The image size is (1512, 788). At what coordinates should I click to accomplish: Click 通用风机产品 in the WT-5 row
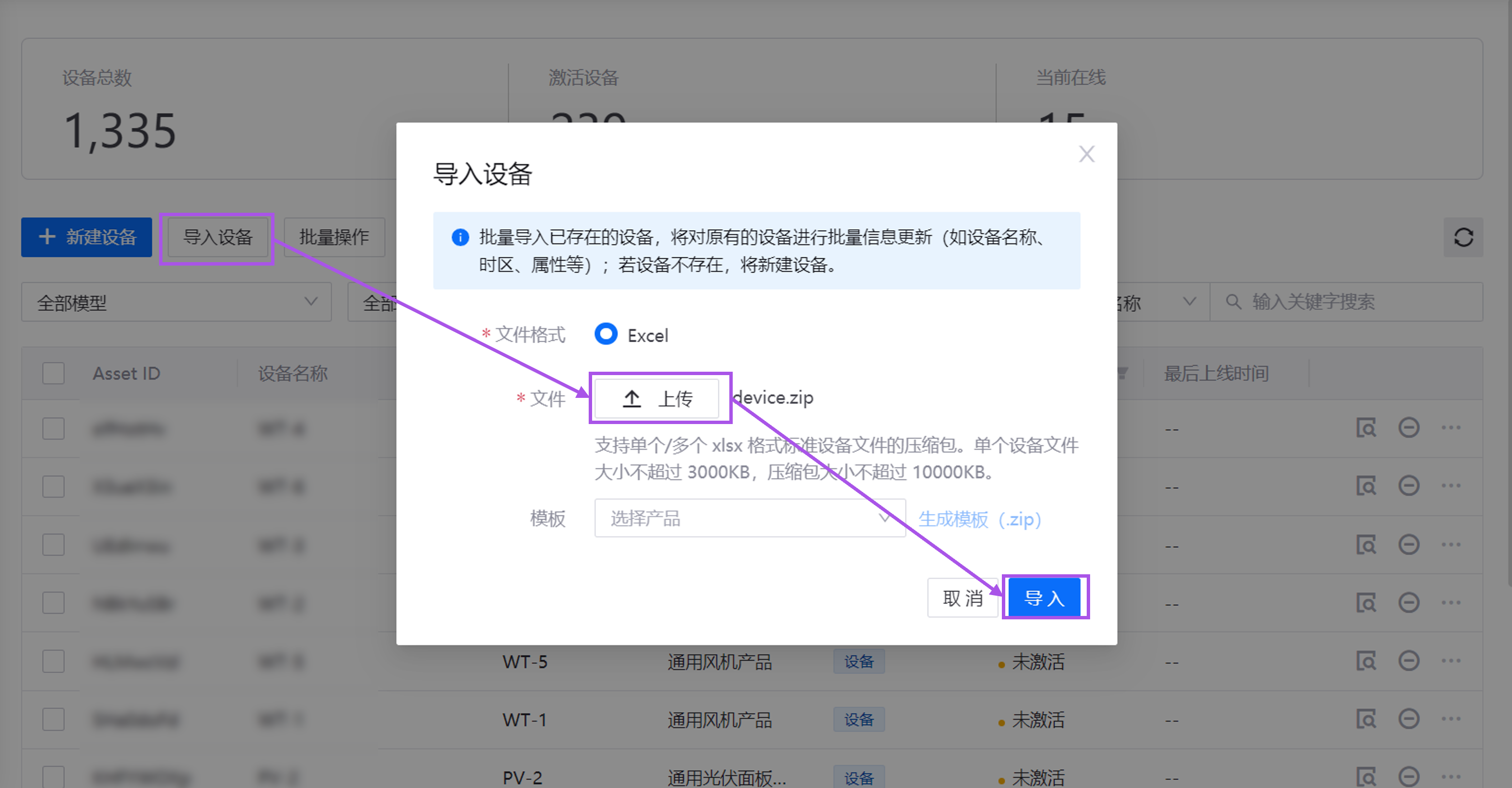pos(719,662)
